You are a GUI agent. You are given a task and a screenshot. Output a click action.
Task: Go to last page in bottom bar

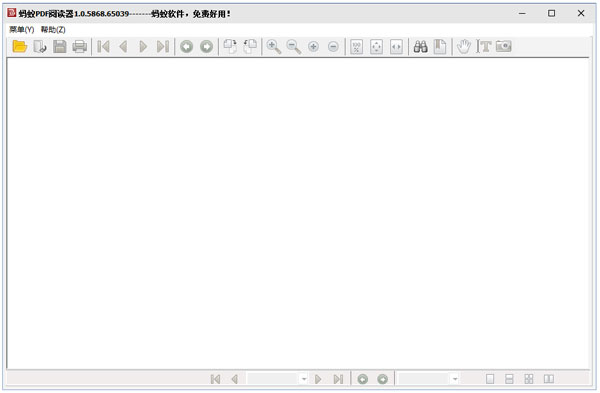pos(338,379)
